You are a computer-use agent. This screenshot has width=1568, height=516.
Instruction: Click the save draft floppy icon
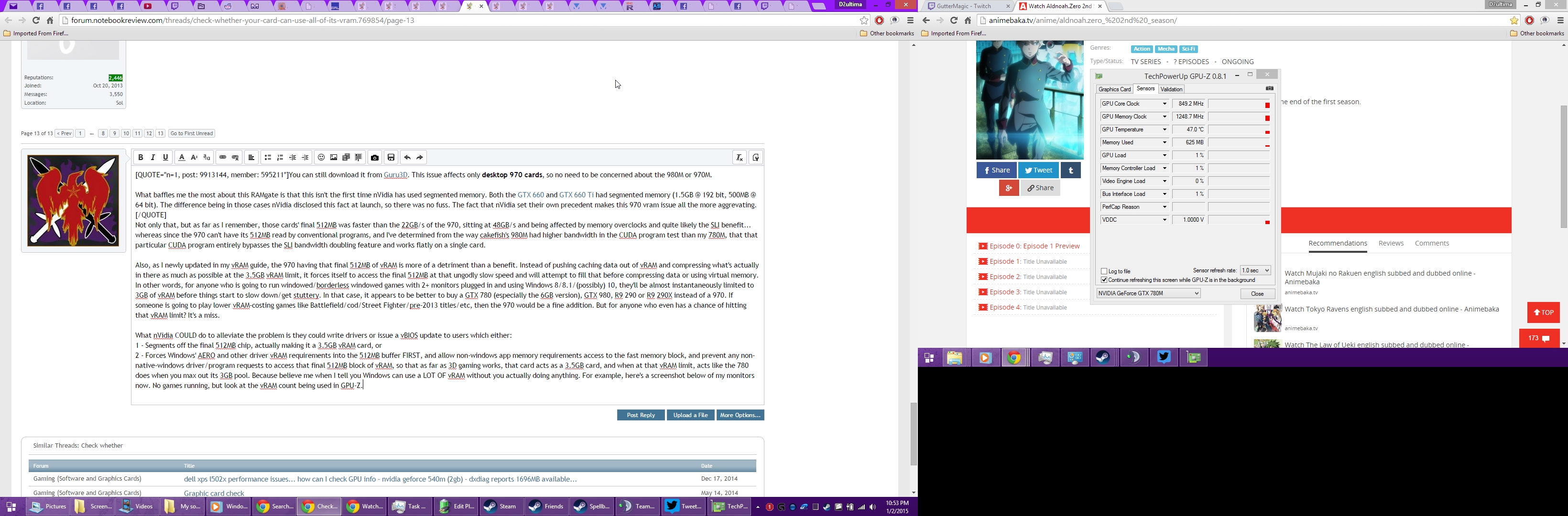tap(392, 158)
